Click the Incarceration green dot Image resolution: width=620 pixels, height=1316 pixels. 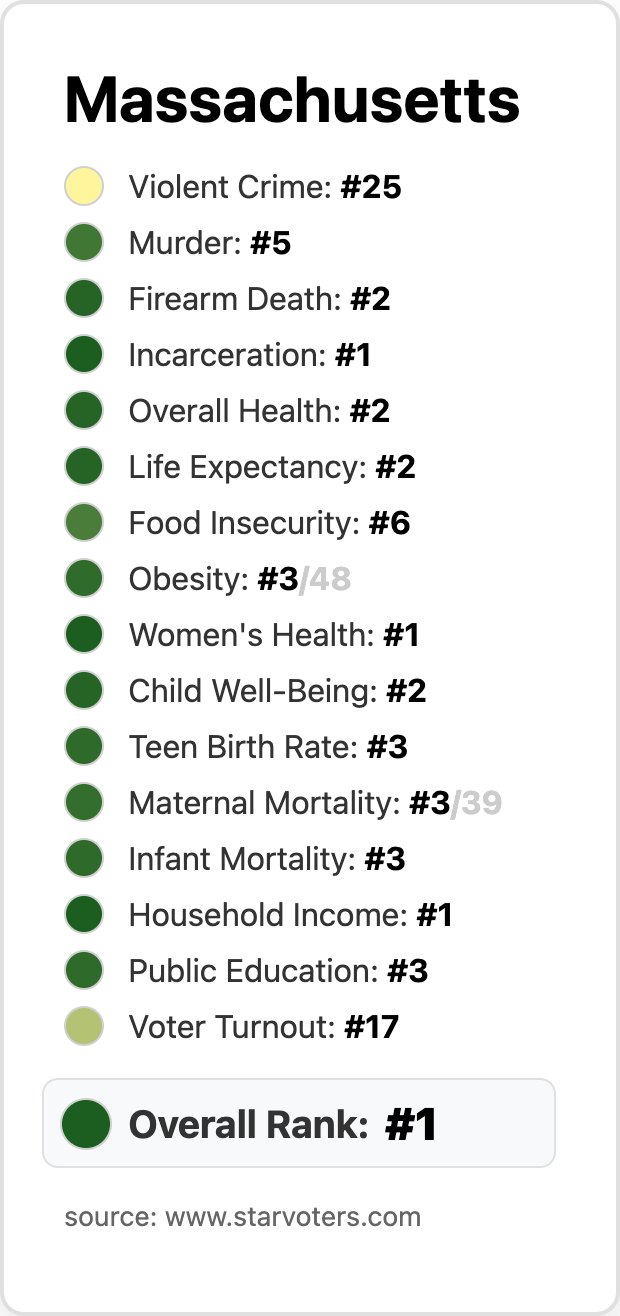click(x=84, y=355)
